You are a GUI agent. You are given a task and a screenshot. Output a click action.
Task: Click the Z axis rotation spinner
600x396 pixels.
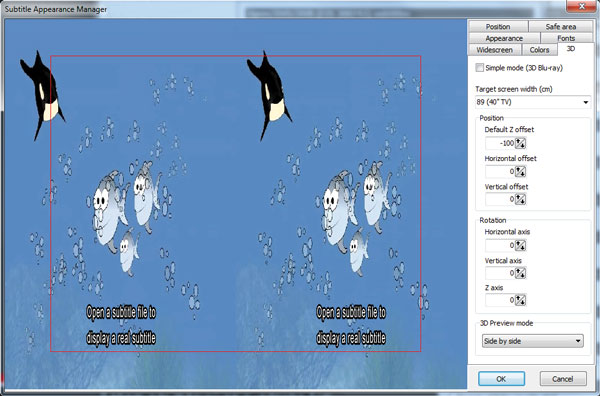tap(520, 300)
